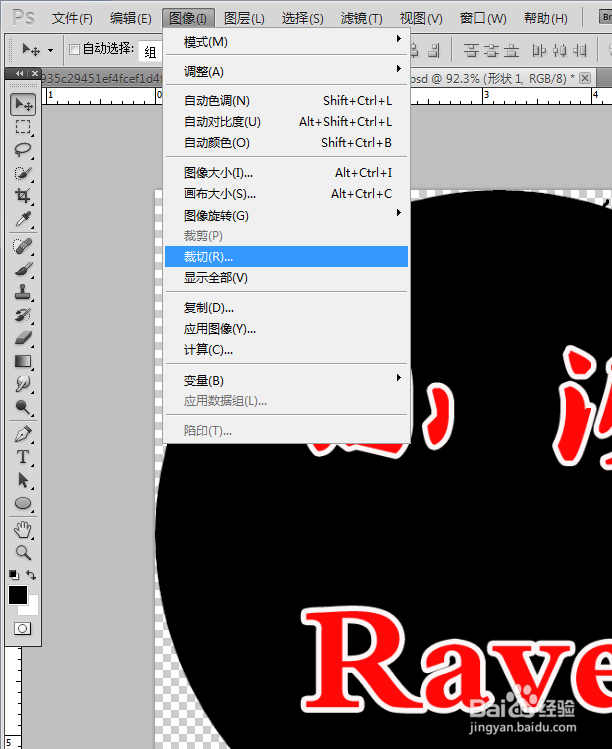Image resolution: width=612 pixels, height=749 pixels.
Task: Open the 编辑(E) menu
Action: tap(131, 18)
